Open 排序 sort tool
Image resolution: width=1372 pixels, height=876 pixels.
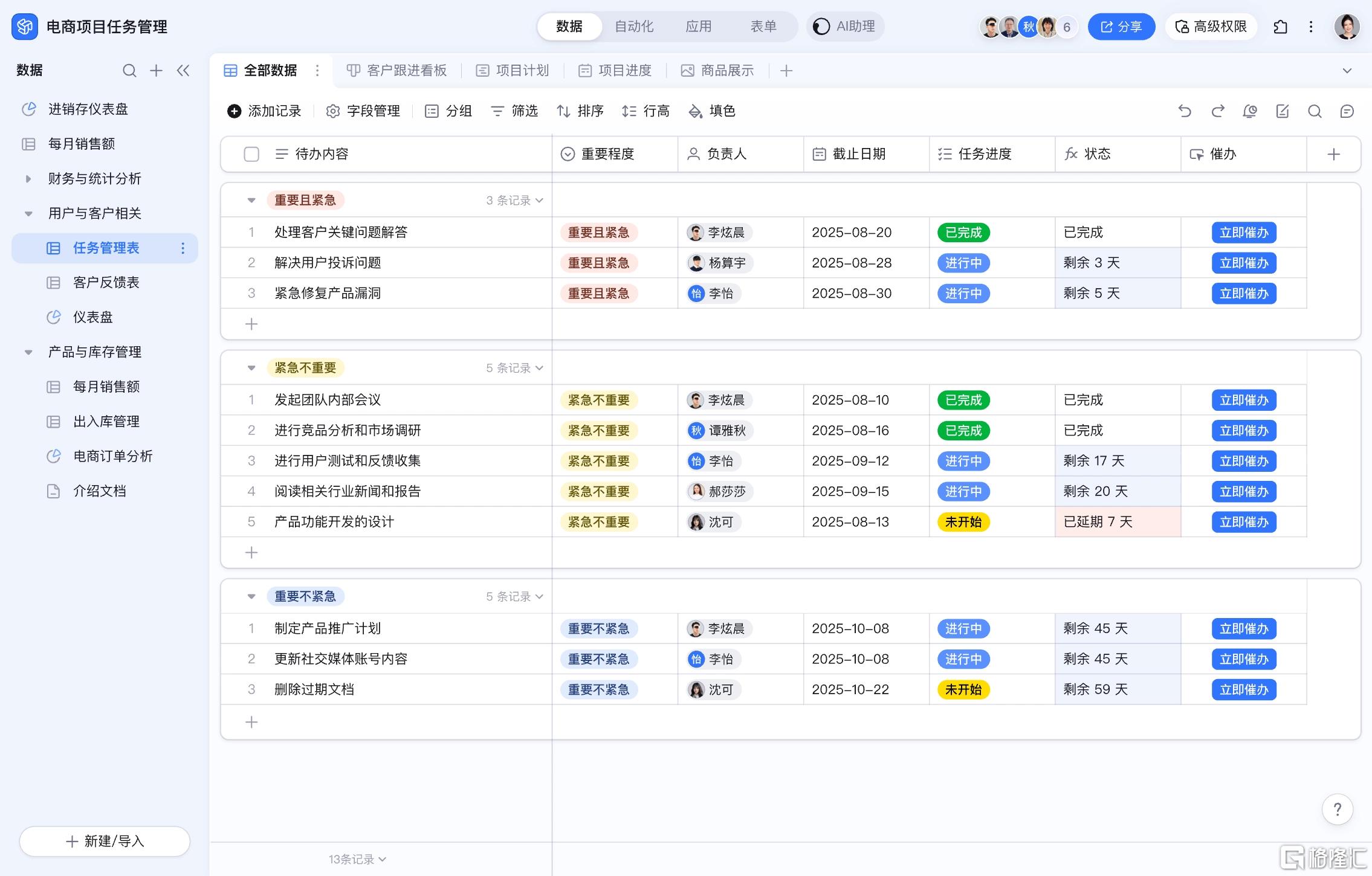580,111
